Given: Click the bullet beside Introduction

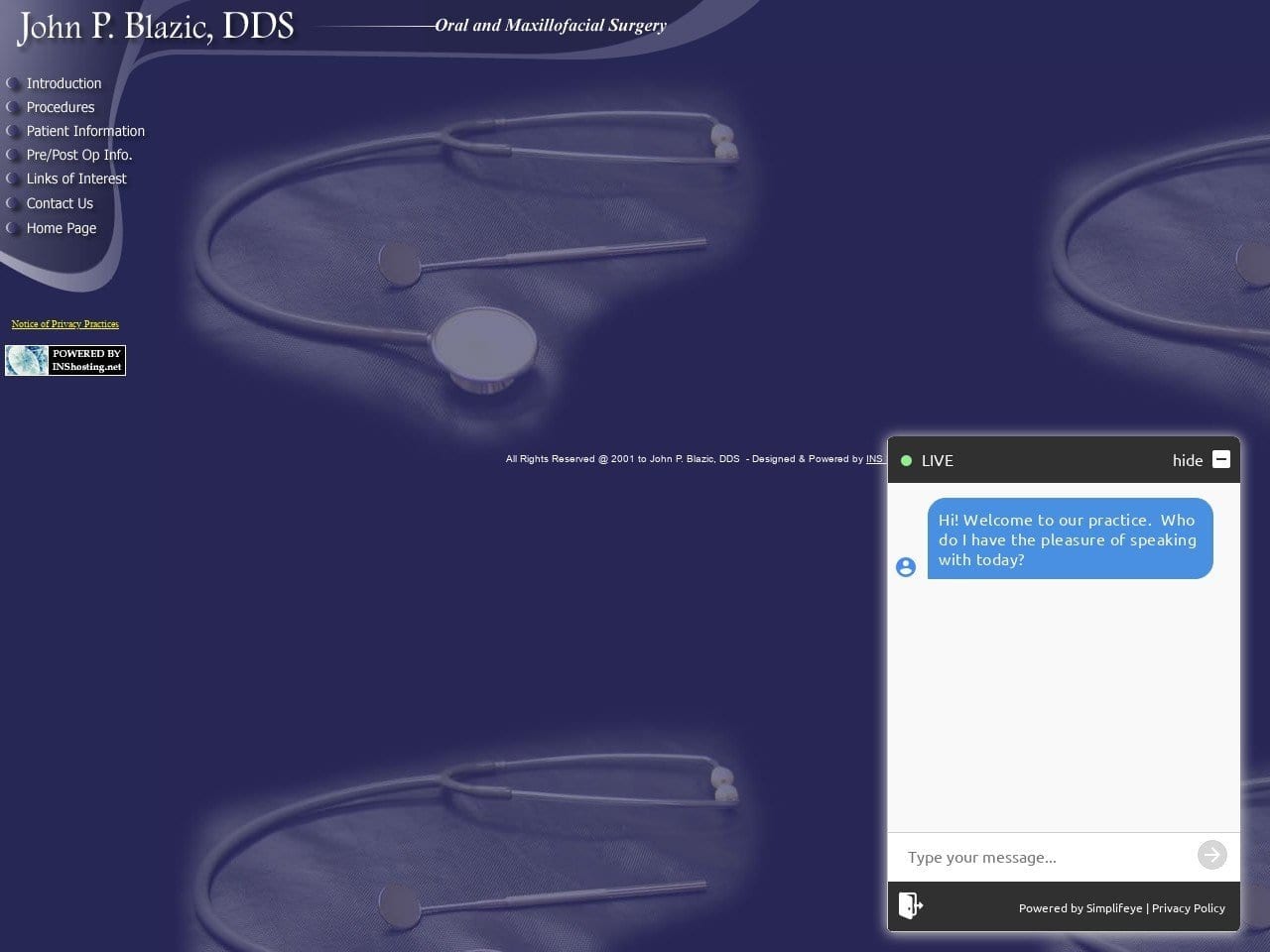Looking at the screenshot, I should 13,83.
